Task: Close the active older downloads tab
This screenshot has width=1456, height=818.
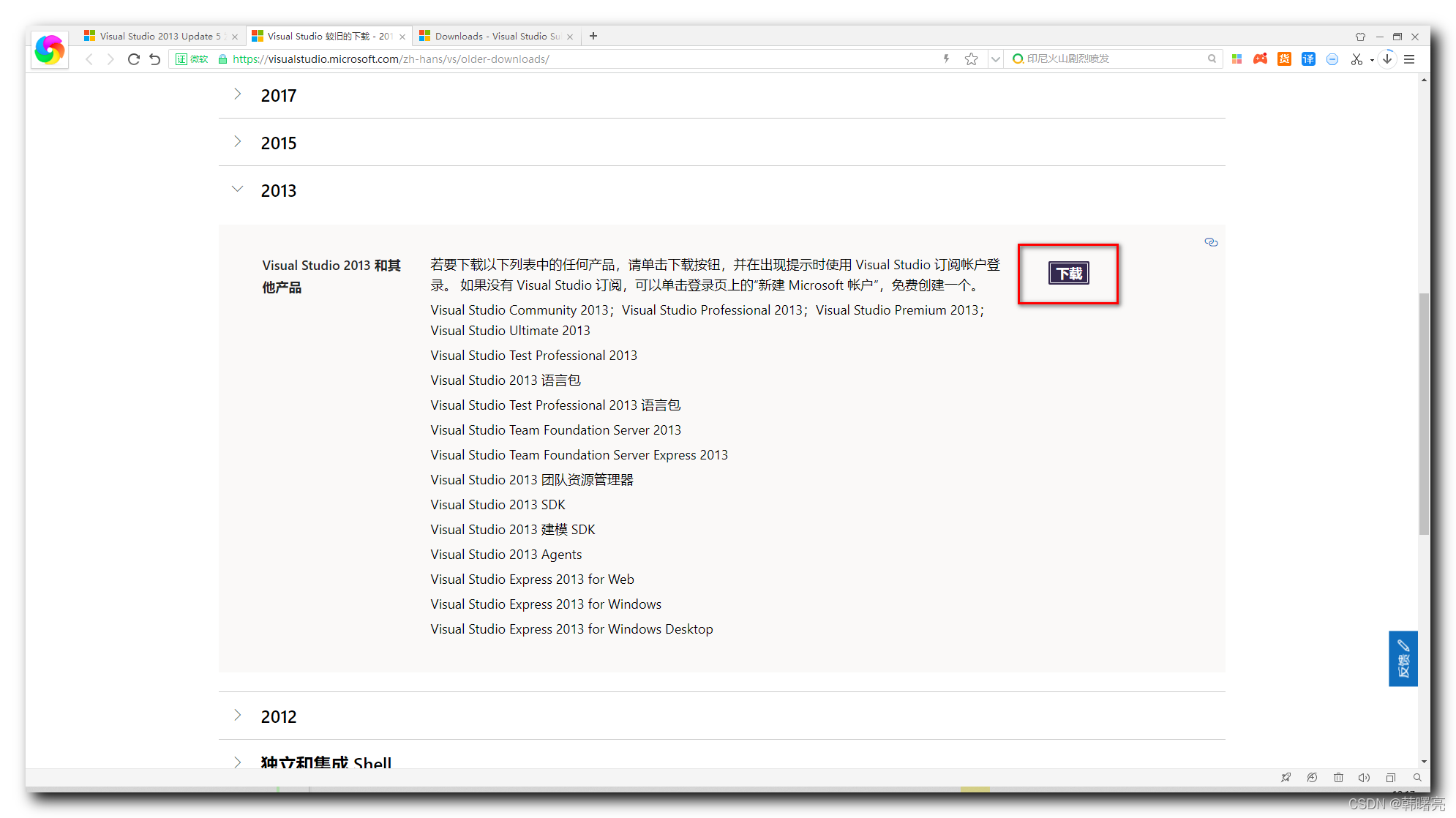Action: click(x=402, y=37)
